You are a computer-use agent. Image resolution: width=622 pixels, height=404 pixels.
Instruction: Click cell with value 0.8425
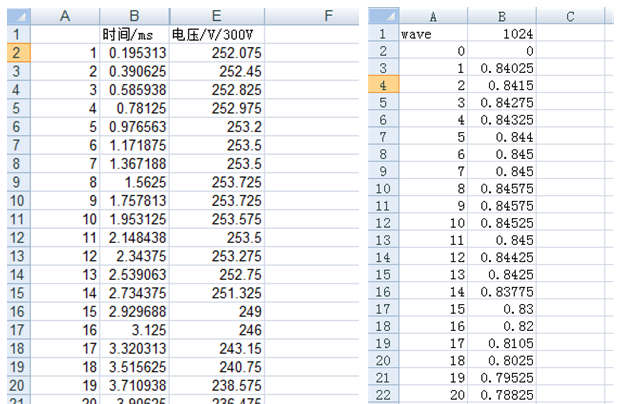point(502,274)
